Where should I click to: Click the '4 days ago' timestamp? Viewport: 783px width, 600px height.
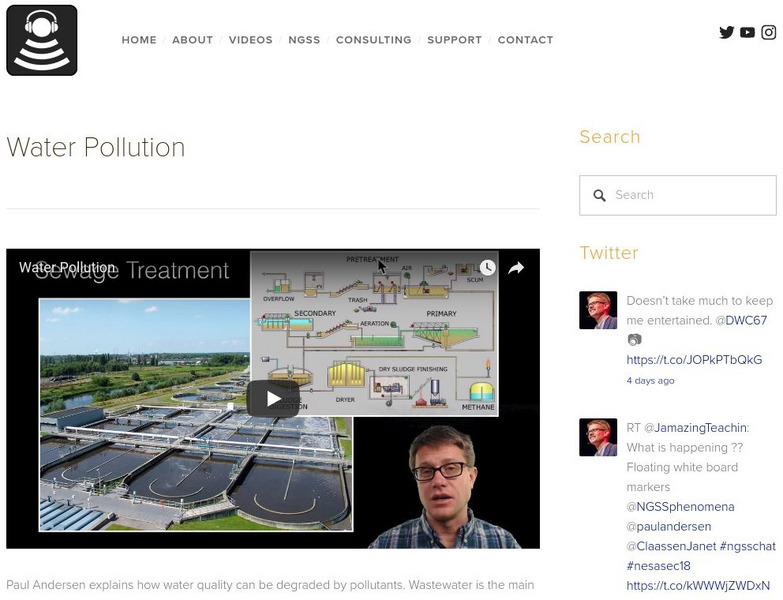650,381
